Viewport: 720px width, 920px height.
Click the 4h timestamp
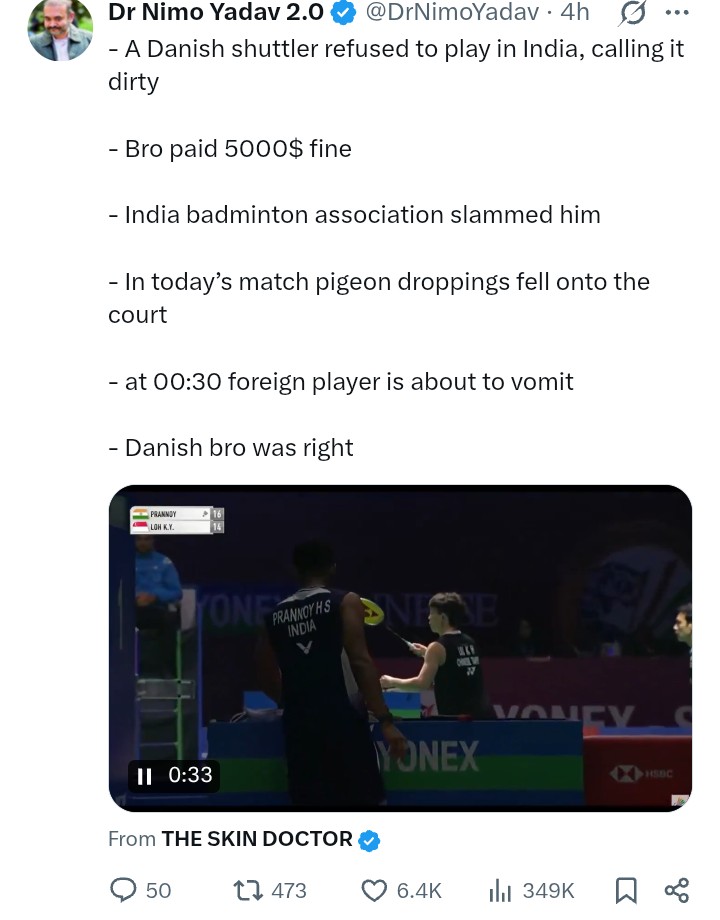[x=574, y=12]
